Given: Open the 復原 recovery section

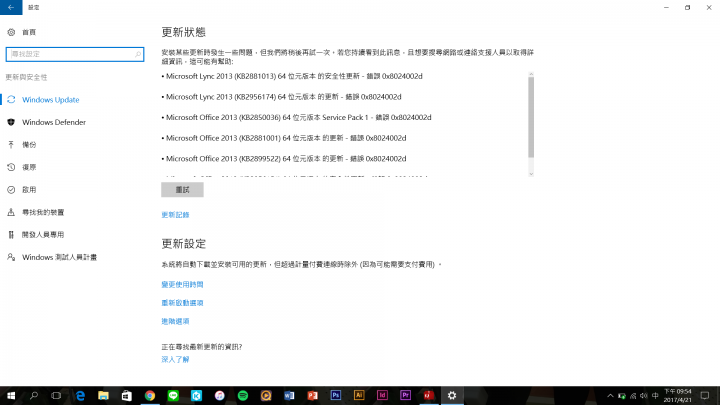Looking at the screenshot, I should click(x=29, y=167).
